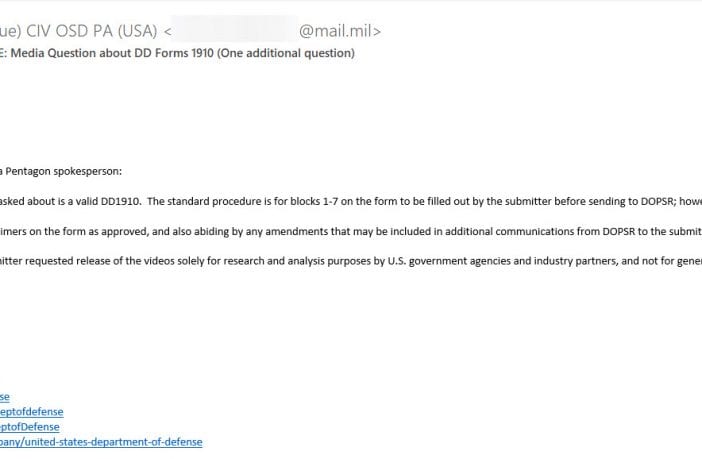
Task: Click "DOPSR" in the standard procedure sentence
Action: [x=656, y=202]
